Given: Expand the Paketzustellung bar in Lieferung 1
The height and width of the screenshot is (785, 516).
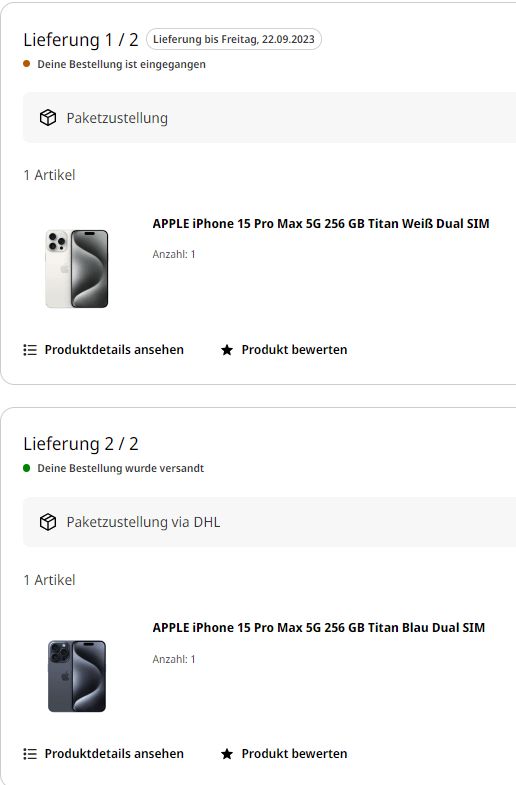Looking at the screenshot, I should click(x=269, y=118).
